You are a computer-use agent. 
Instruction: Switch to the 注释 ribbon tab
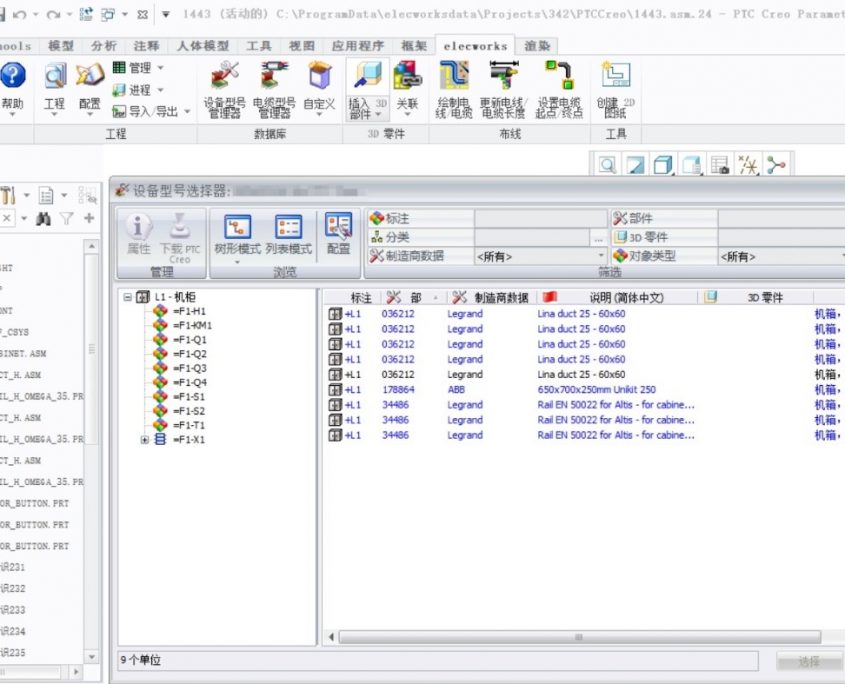[147, 46]
